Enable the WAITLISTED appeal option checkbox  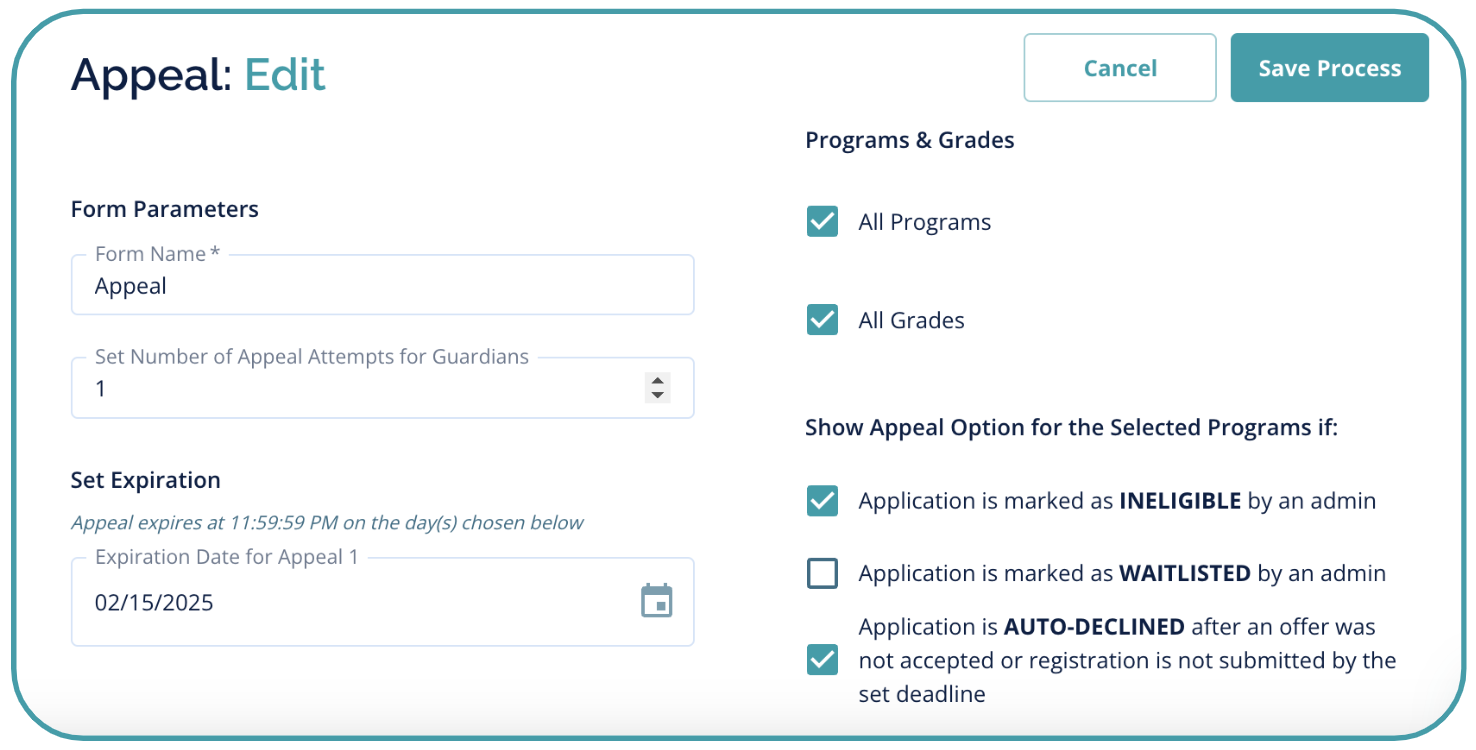click(x=822, y=573)
